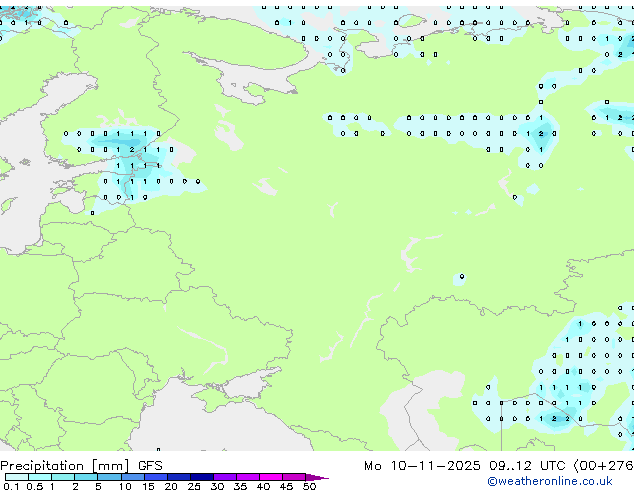Click the '30' legend value

coord(217,486)
